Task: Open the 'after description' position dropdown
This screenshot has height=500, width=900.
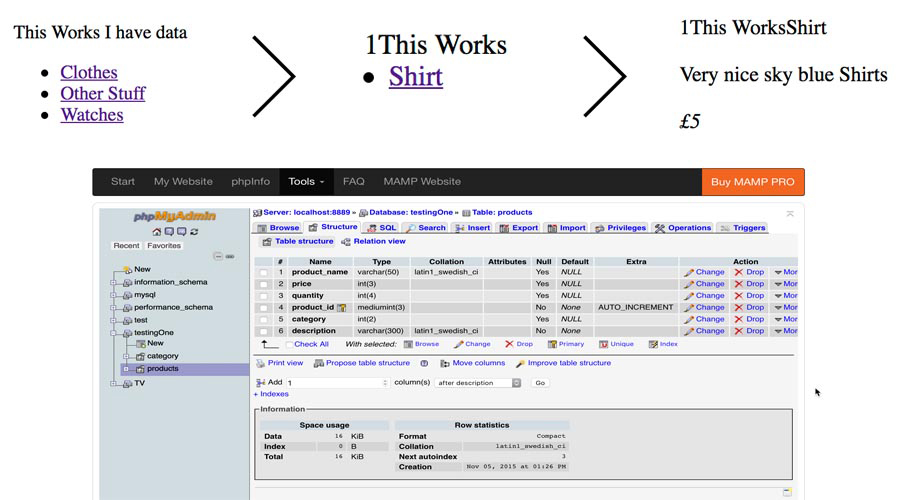Action: click(x=479, y=382)
